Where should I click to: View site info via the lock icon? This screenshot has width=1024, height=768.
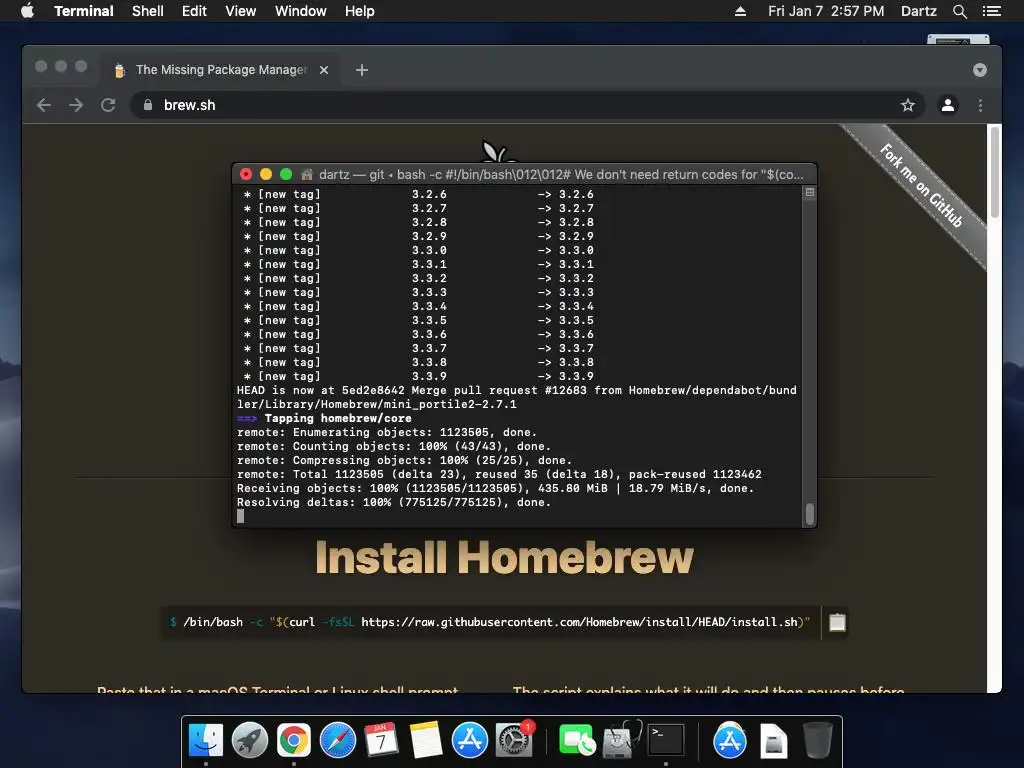click(148, 105)
